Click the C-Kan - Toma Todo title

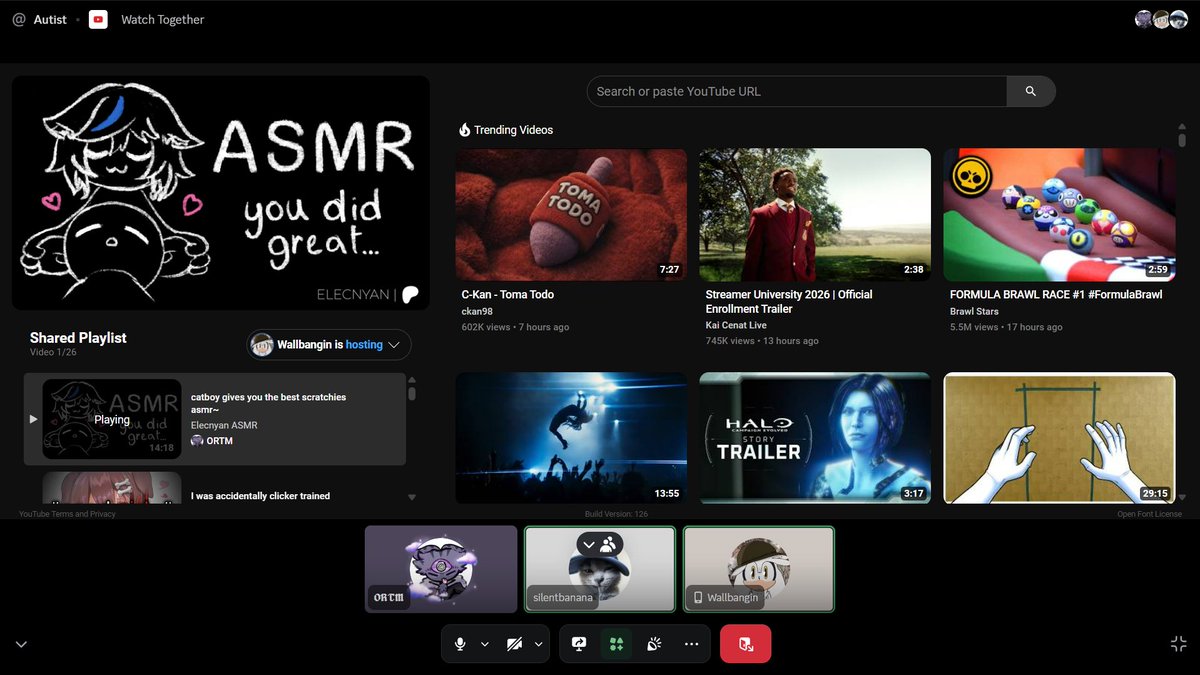[x=507, y=295]
